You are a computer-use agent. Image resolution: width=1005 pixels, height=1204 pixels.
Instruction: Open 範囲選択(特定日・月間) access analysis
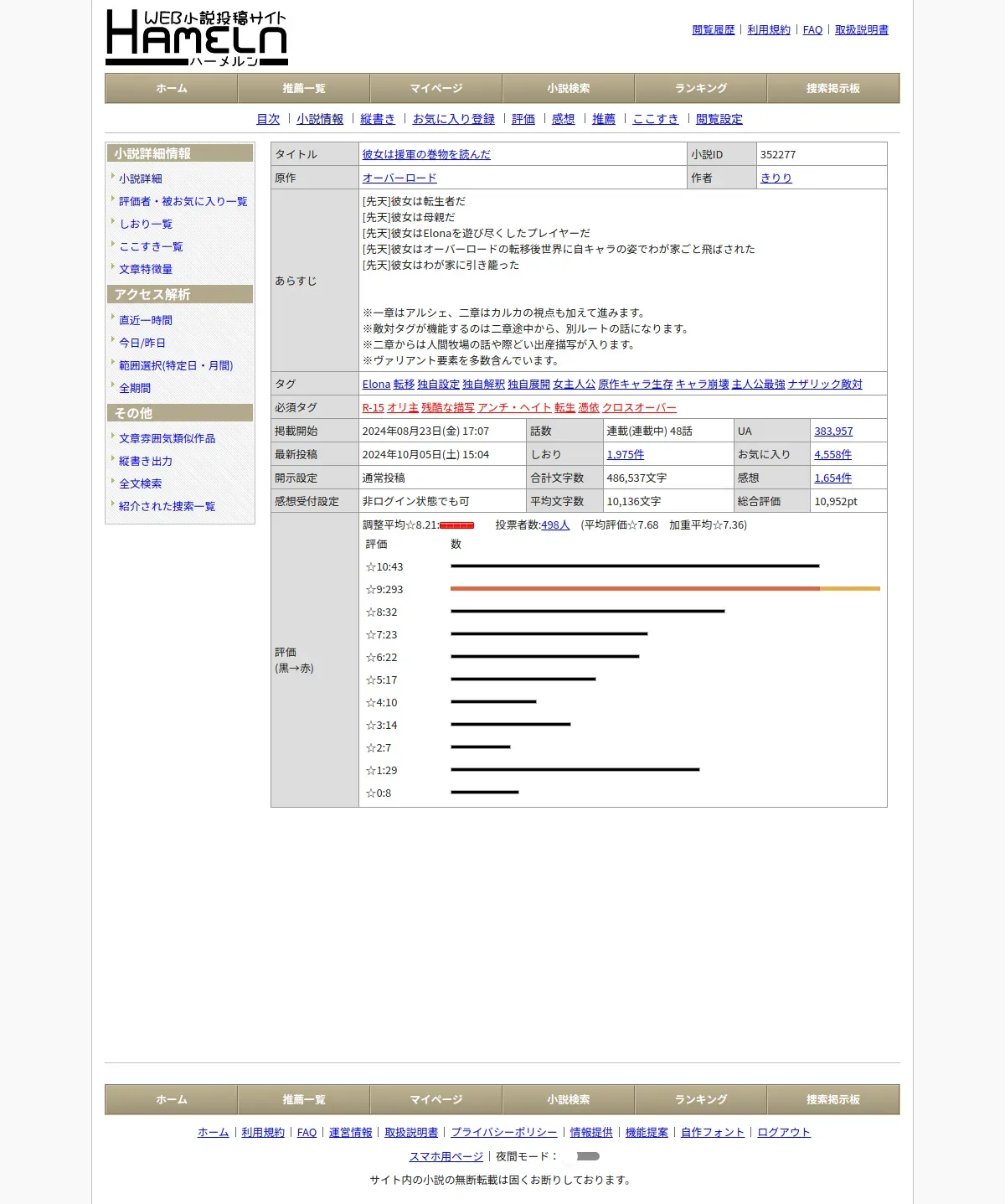176,365
